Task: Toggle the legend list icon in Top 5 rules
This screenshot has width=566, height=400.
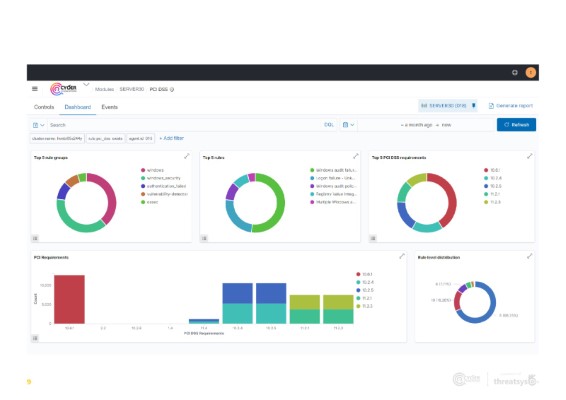Action: [204, 238]
